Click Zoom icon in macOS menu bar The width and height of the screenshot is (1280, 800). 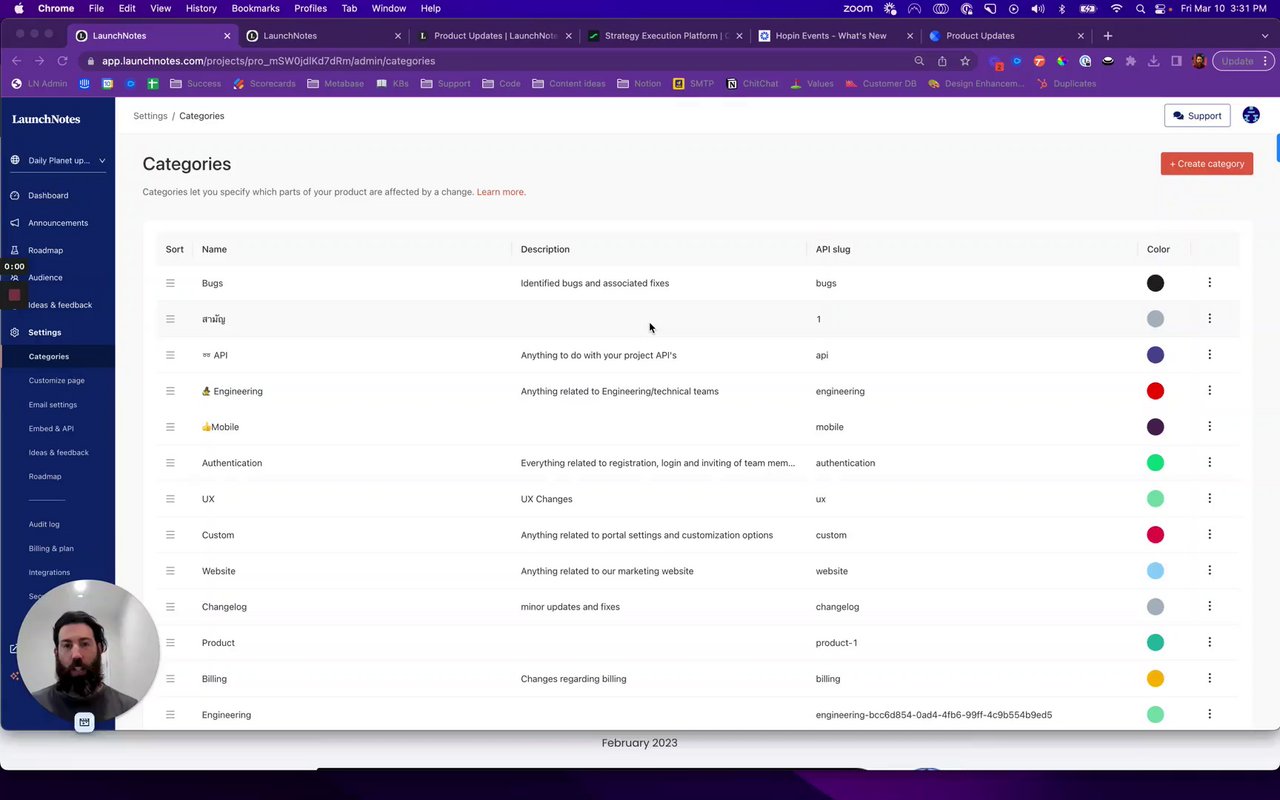coord(857,8)
